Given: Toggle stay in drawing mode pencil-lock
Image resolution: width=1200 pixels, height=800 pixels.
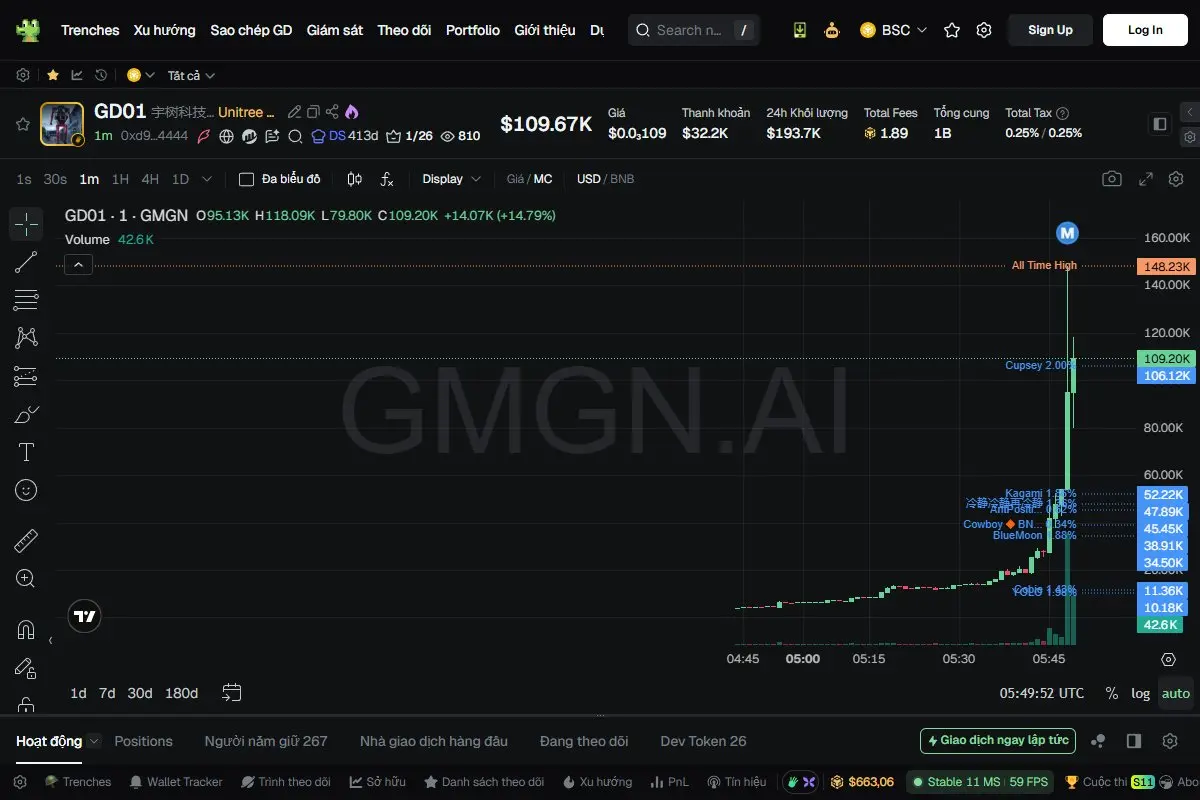Looking at the screenshot, I should 26,668.
